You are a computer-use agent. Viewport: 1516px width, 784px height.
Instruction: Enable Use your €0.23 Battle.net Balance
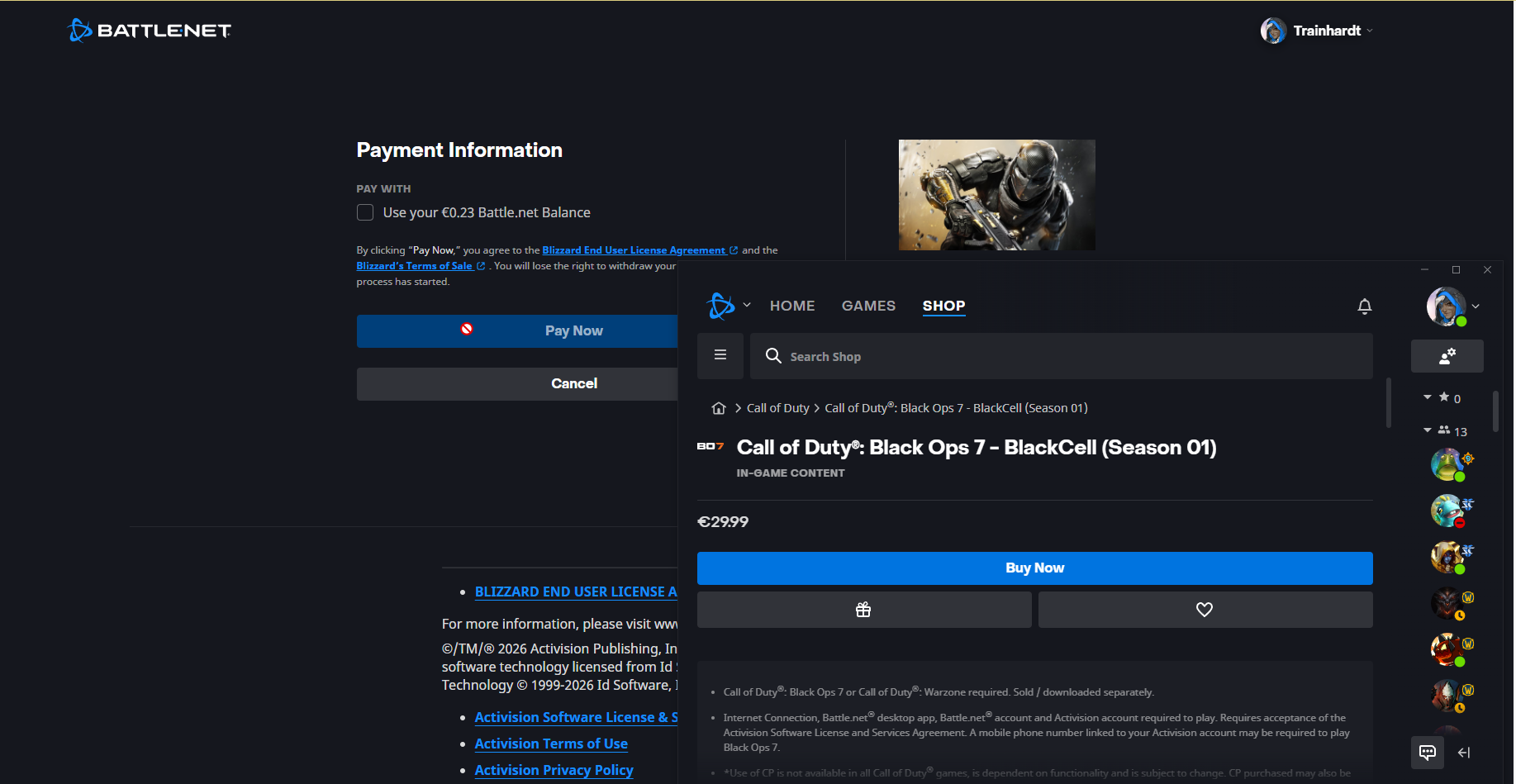tap(365, 212)
